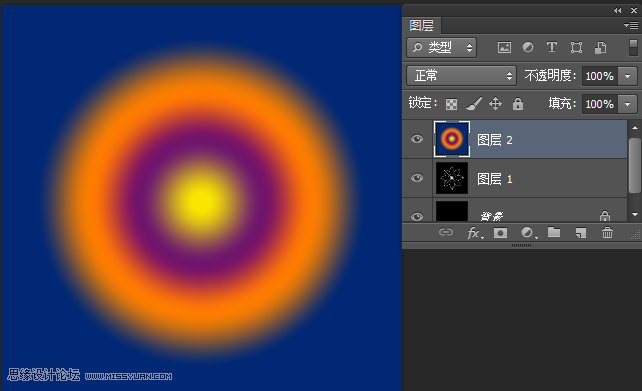This screenshot has width=642, height=391.
Task: Open the 正常 blend mode dropdown
Action: 461,76
